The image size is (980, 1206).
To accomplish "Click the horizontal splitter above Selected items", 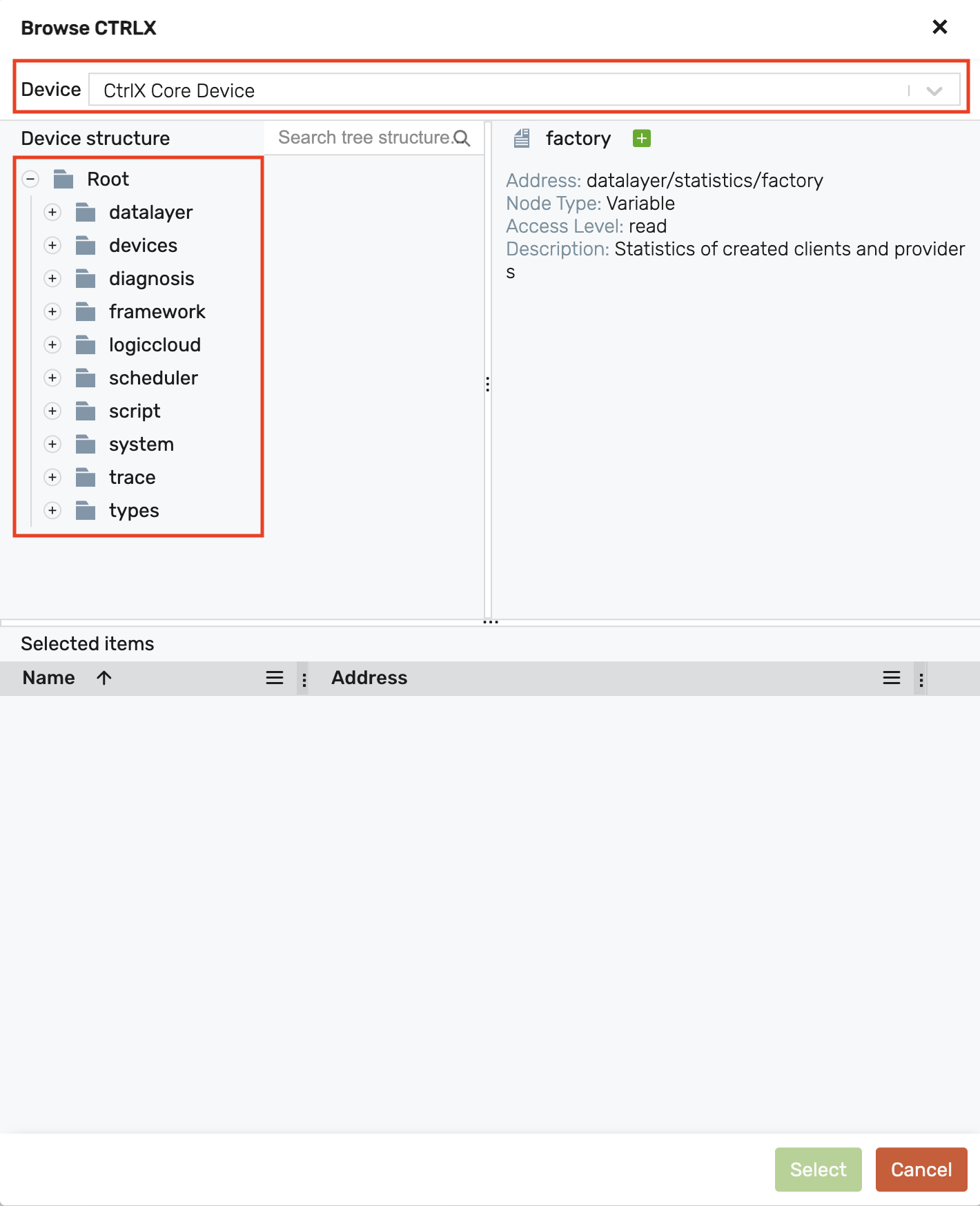I will coord(491,622).
